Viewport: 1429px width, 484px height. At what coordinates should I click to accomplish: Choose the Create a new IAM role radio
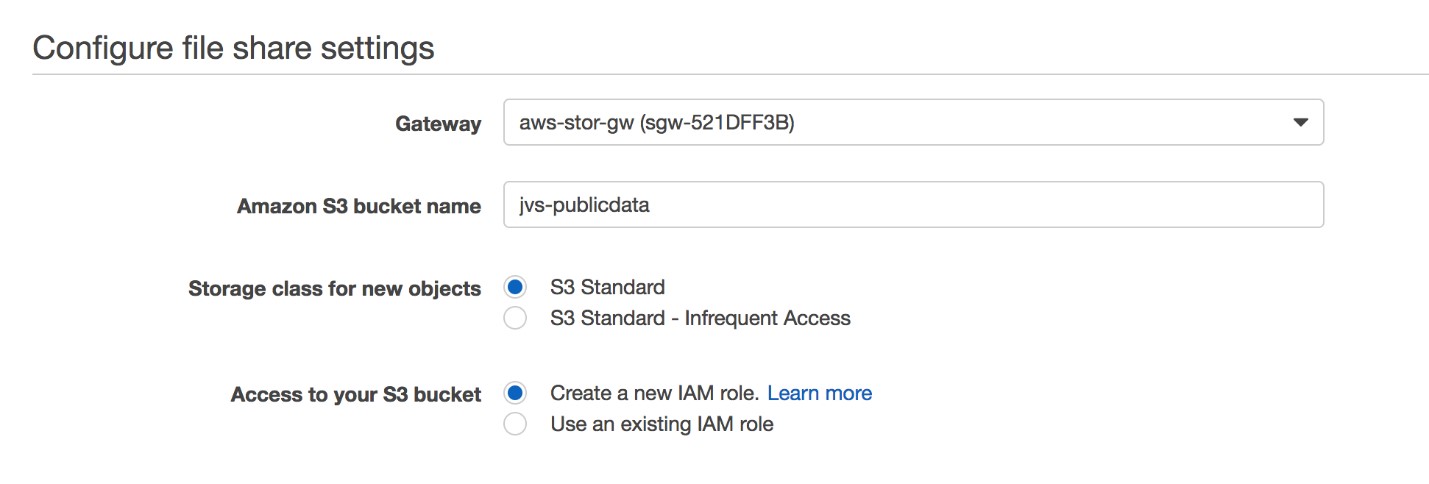515,393
